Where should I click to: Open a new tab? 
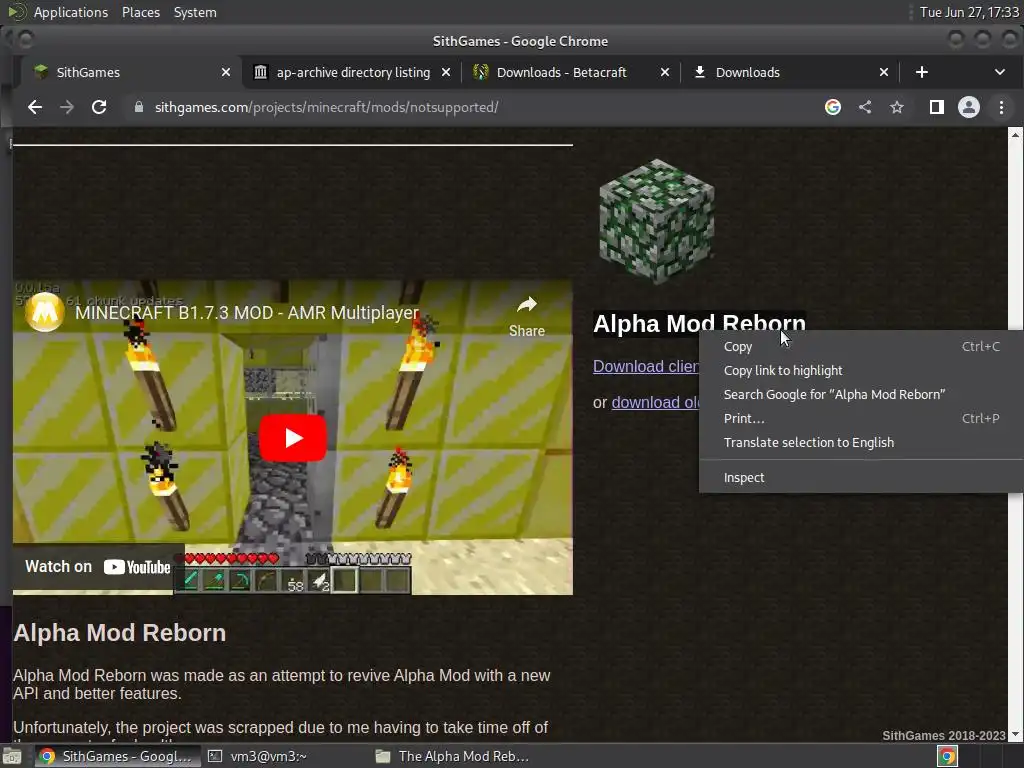pyautogui.click(x=921, y=72)
